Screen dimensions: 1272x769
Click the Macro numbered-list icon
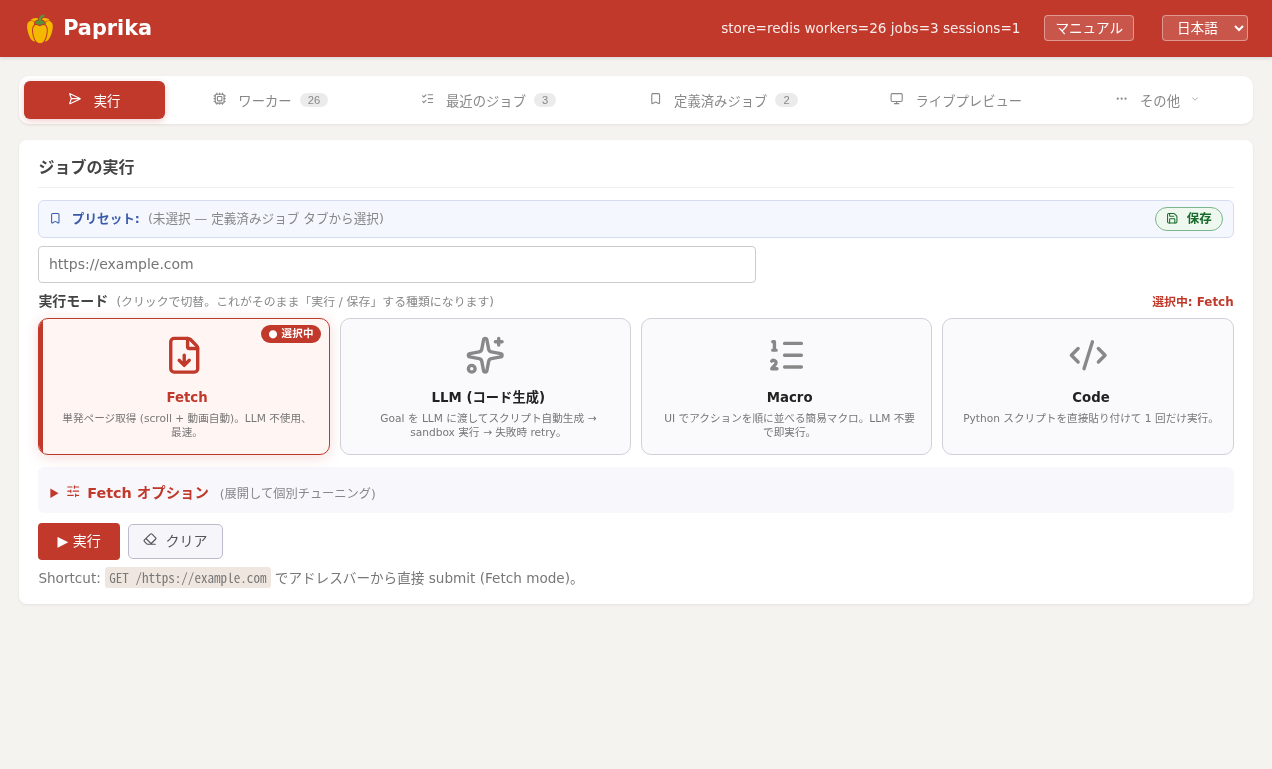click(787, 355)
